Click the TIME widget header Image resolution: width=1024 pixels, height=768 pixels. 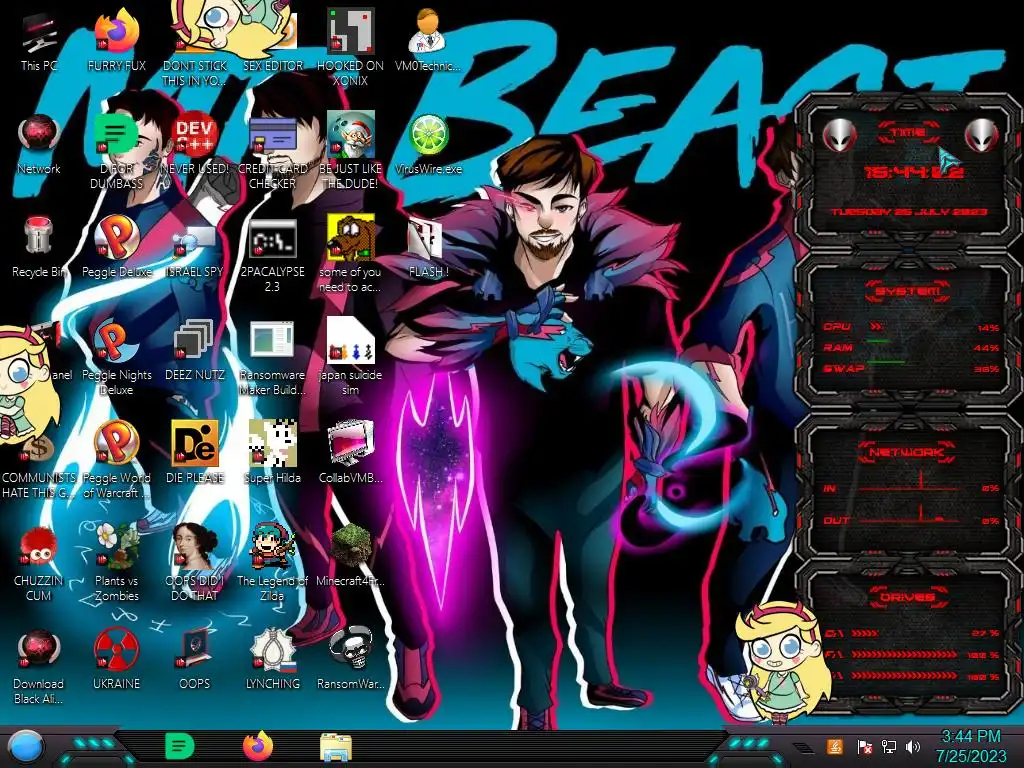(908, 133)
